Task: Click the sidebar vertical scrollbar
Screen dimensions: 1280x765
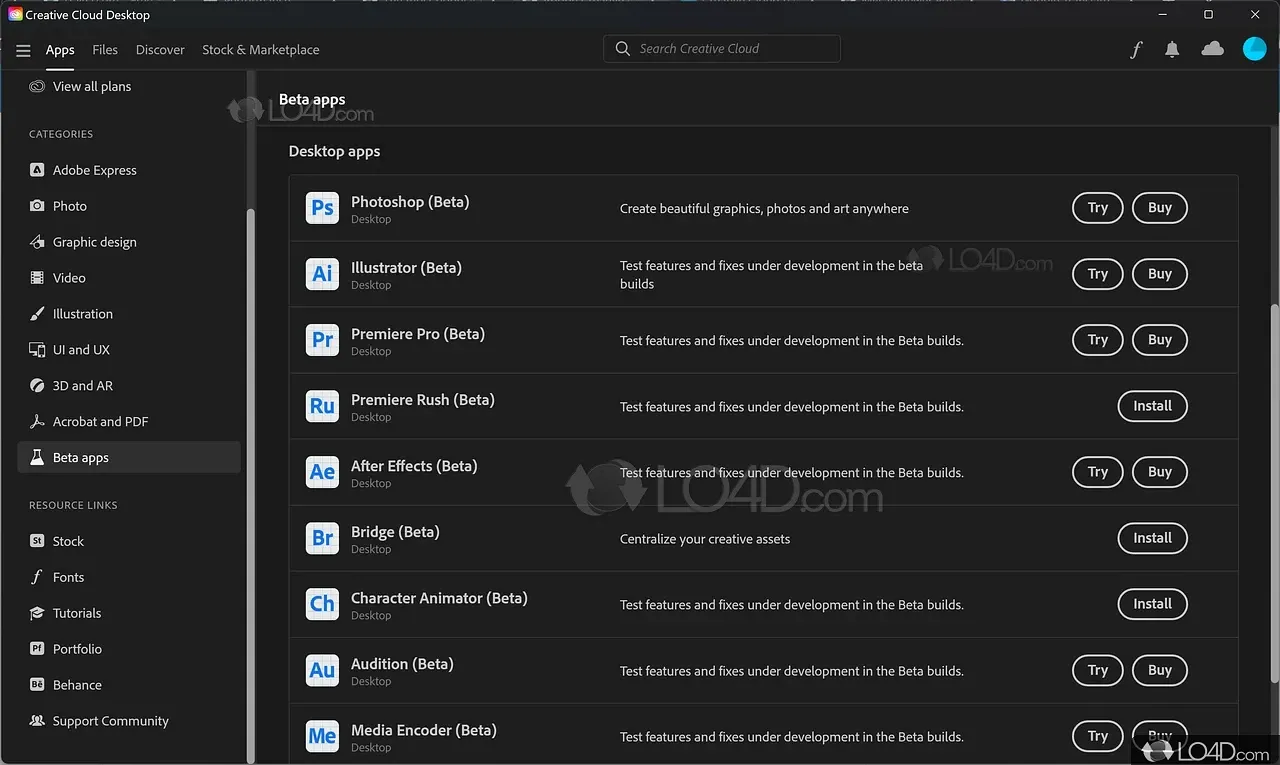Action: [x=251, y=485]
